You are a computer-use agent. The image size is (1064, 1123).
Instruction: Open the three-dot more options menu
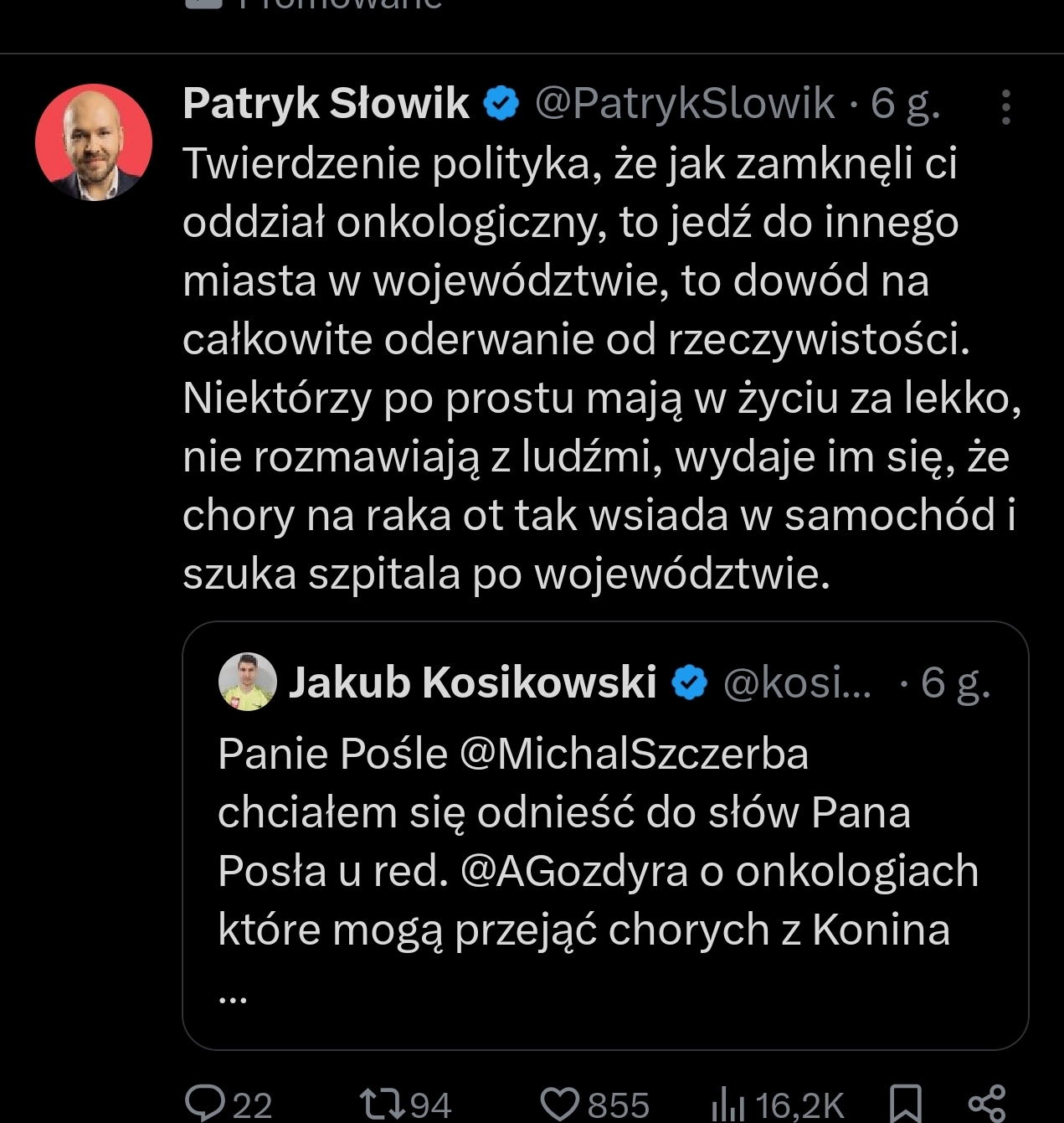(x=1005, y=107)
